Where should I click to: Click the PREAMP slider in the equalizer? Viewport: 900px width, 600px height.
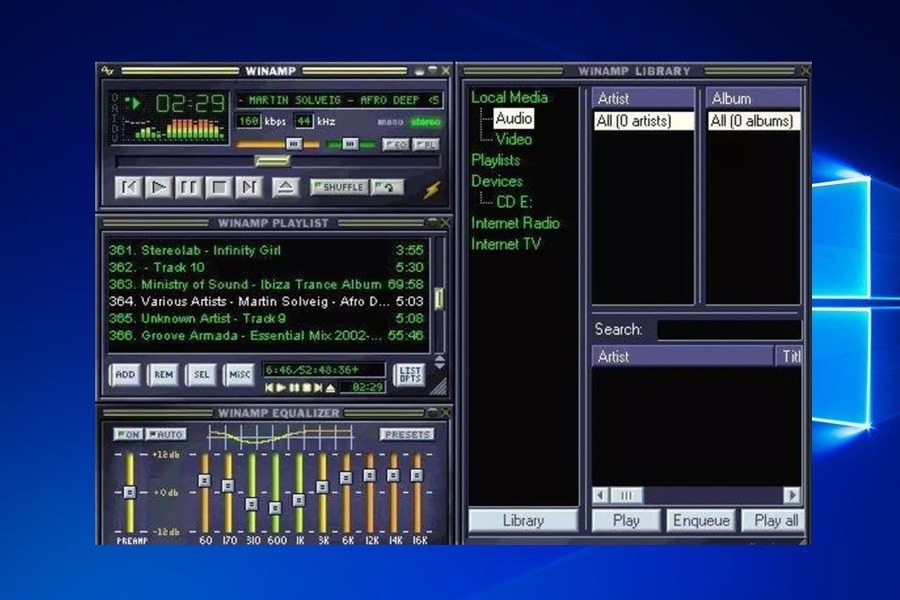pos(130,493)
